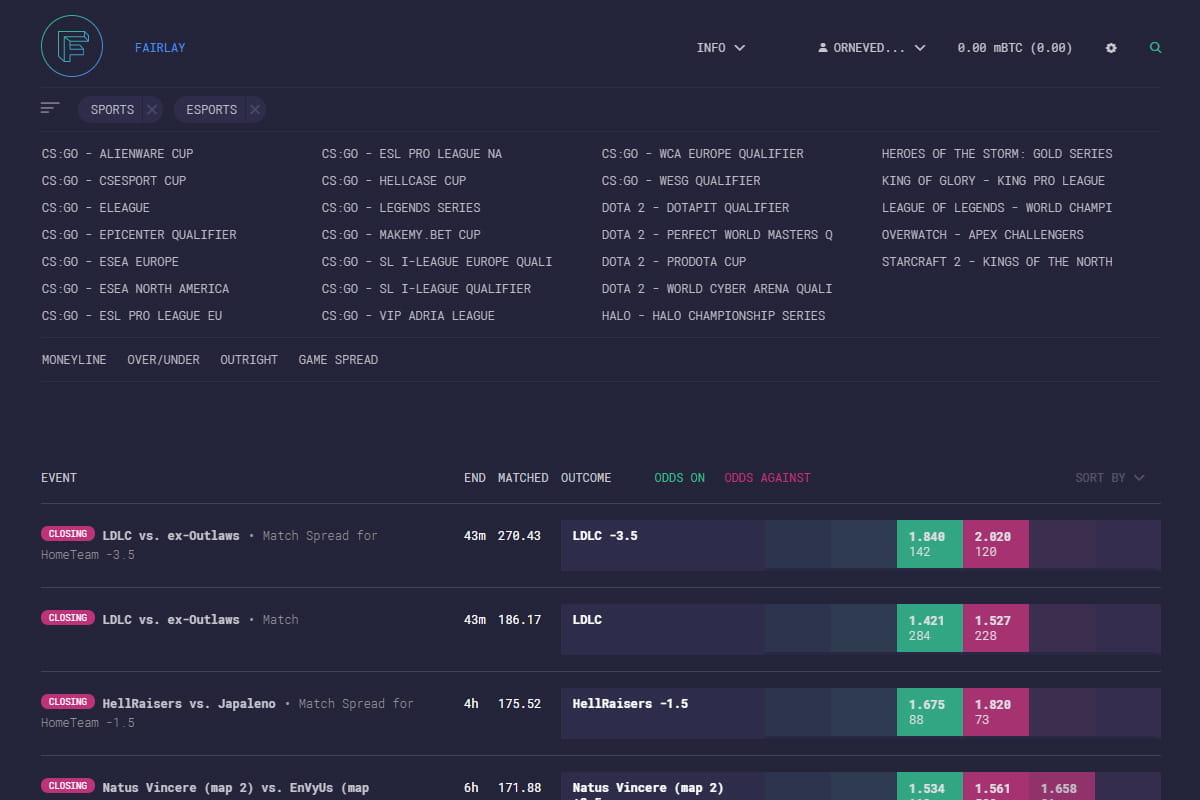Viewport: 1200px width, 800px height.
Task: Remove the SPORTS filter chip
Action: pos(151,110)
